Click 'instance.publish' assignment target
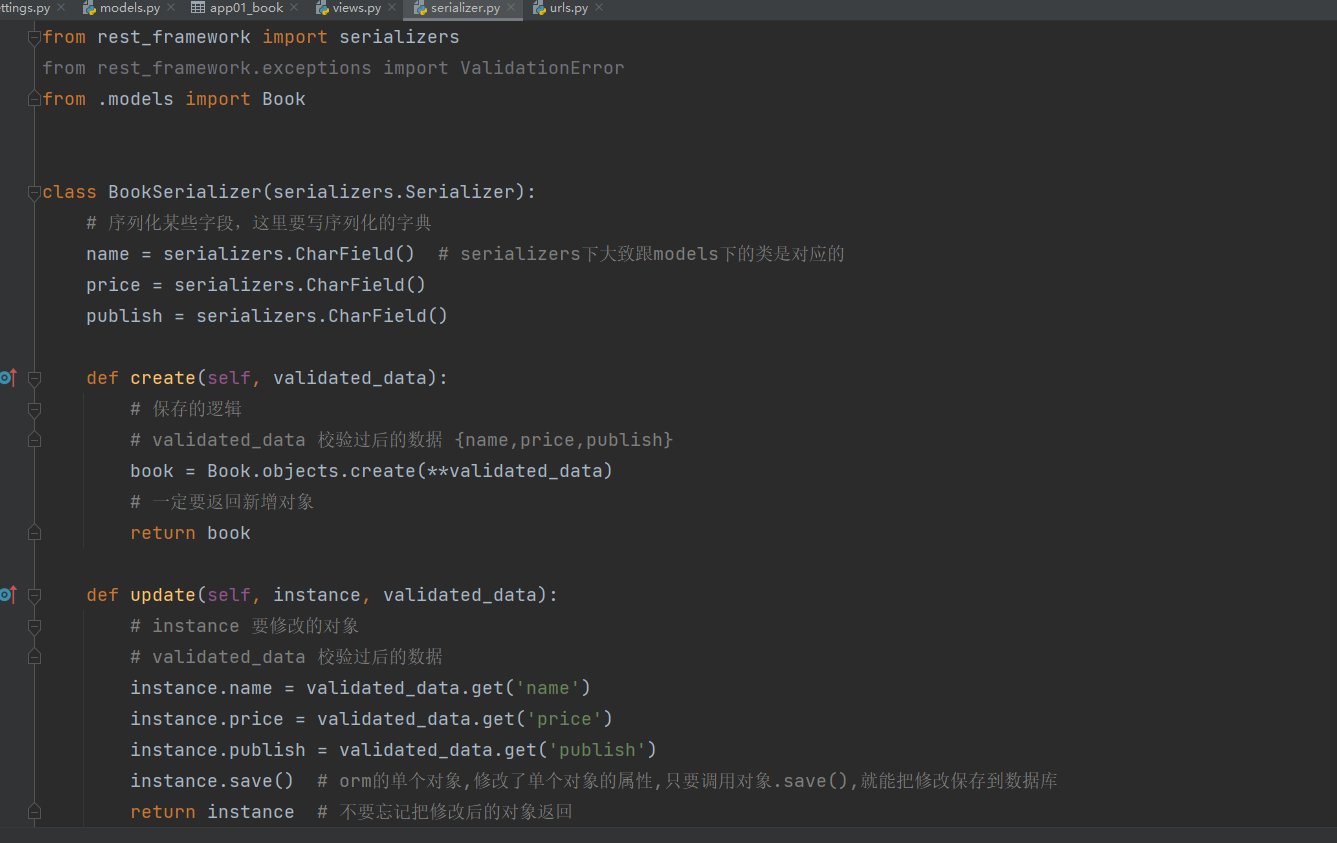The image size is (1337, 843). pyautogui.click(x=218, y=750)
